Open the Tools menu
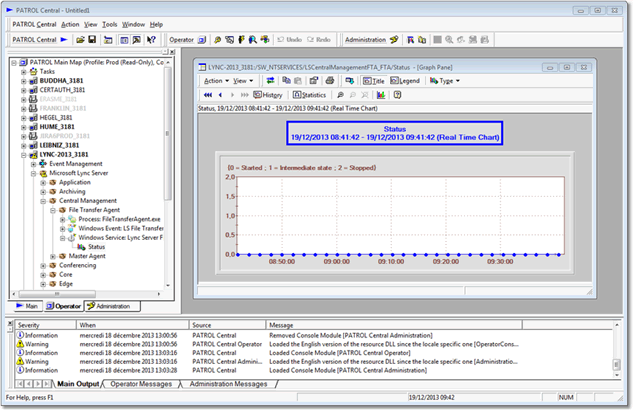Viewport: 633px width, 411px height. [109, 23]
